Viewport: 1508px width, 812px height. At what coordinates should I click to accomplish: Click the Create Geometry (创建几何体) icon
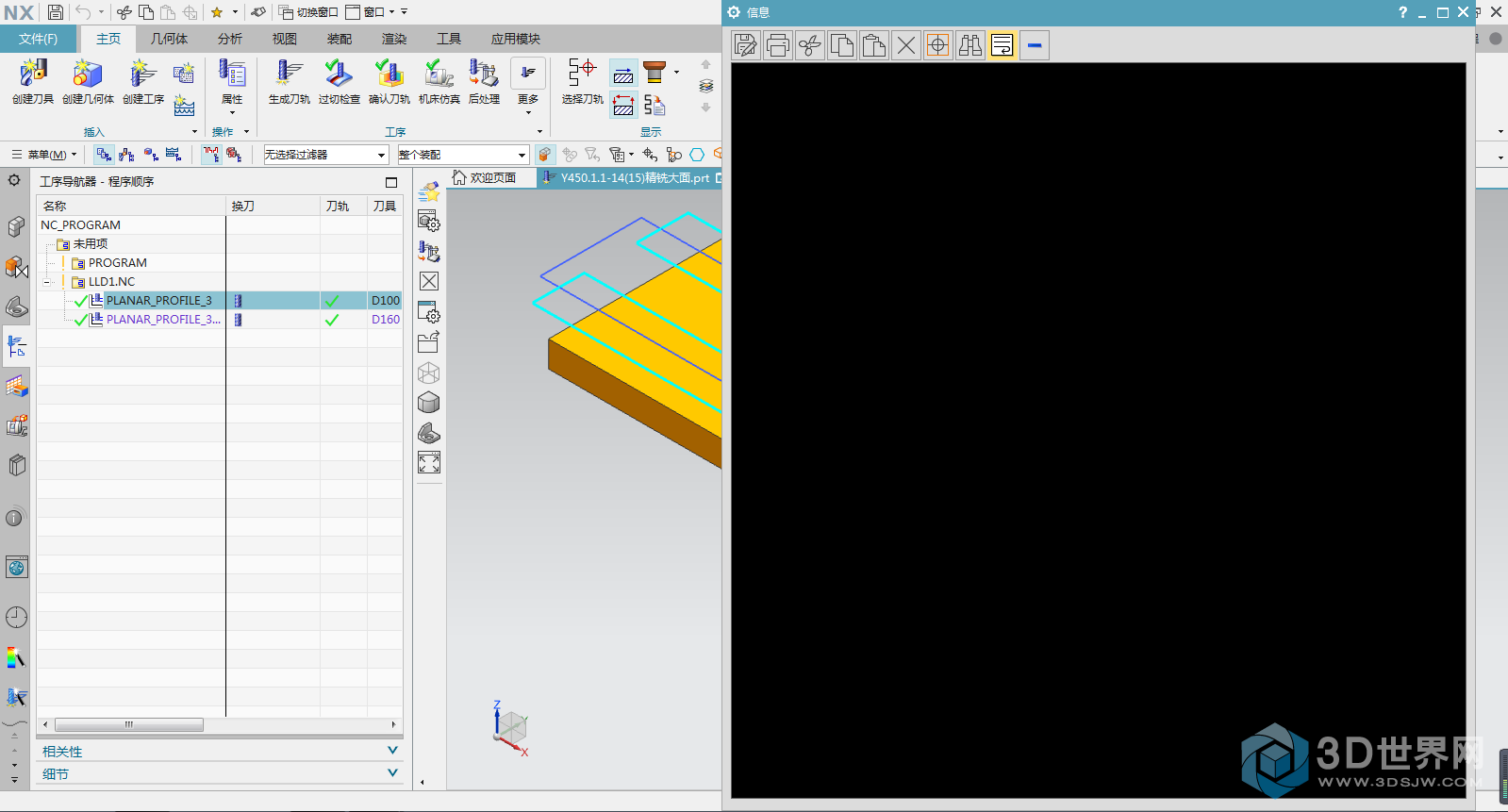(88, 75)
